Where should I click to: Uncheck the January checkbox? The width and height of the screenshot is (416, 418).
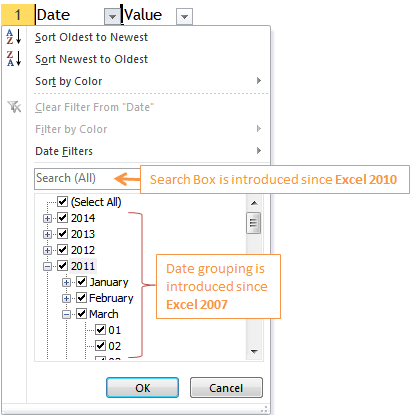tap(81, 282)
